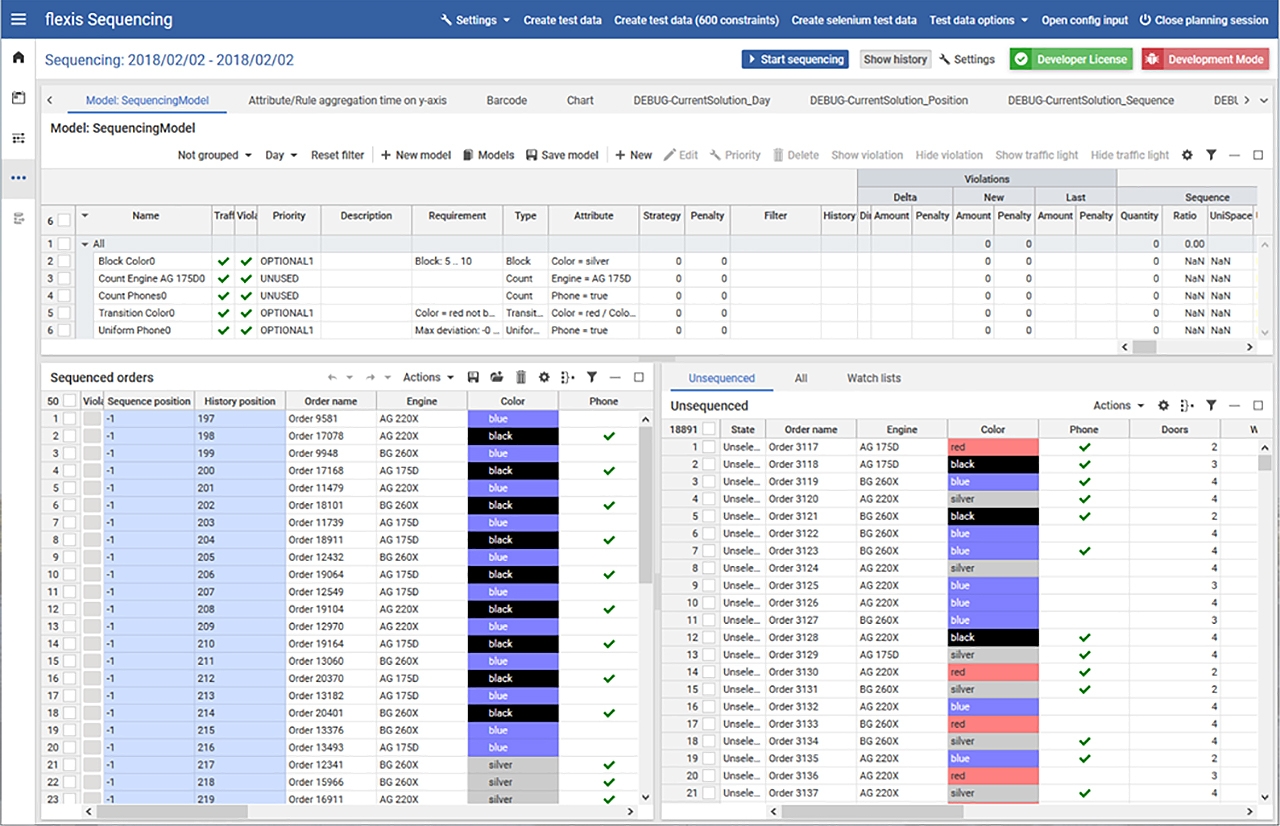Open the Actions dropdown in Unsequenced panel
The width and height of the screenshot is (1280, 826).
[1118, 406]
